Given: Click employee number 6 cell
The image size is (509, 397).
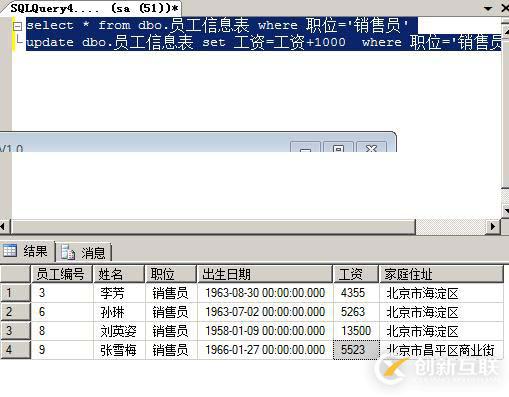Looking at the screenshot, I should coord(62,312).
